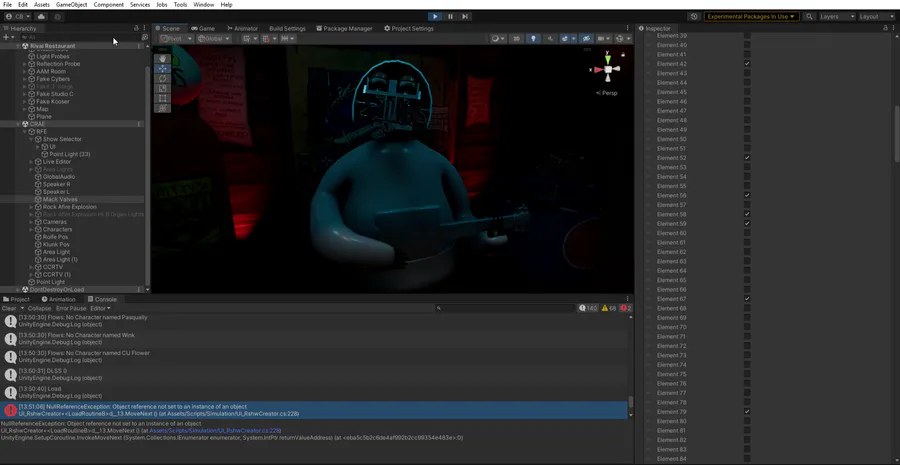The width and height of the screenshot is (900, 465).
Task: Open the GameObject menu
Action: pos(71,5)
